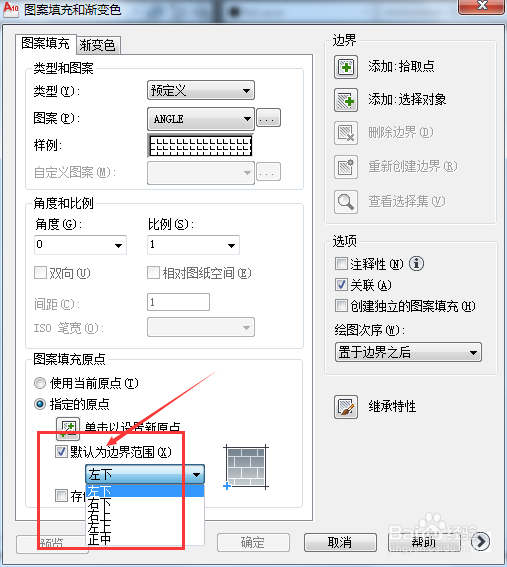Image resolution: width=507 pixels, height=567 pixels.
Task: Expand dialog with the round arrow button
Action: 481,541
